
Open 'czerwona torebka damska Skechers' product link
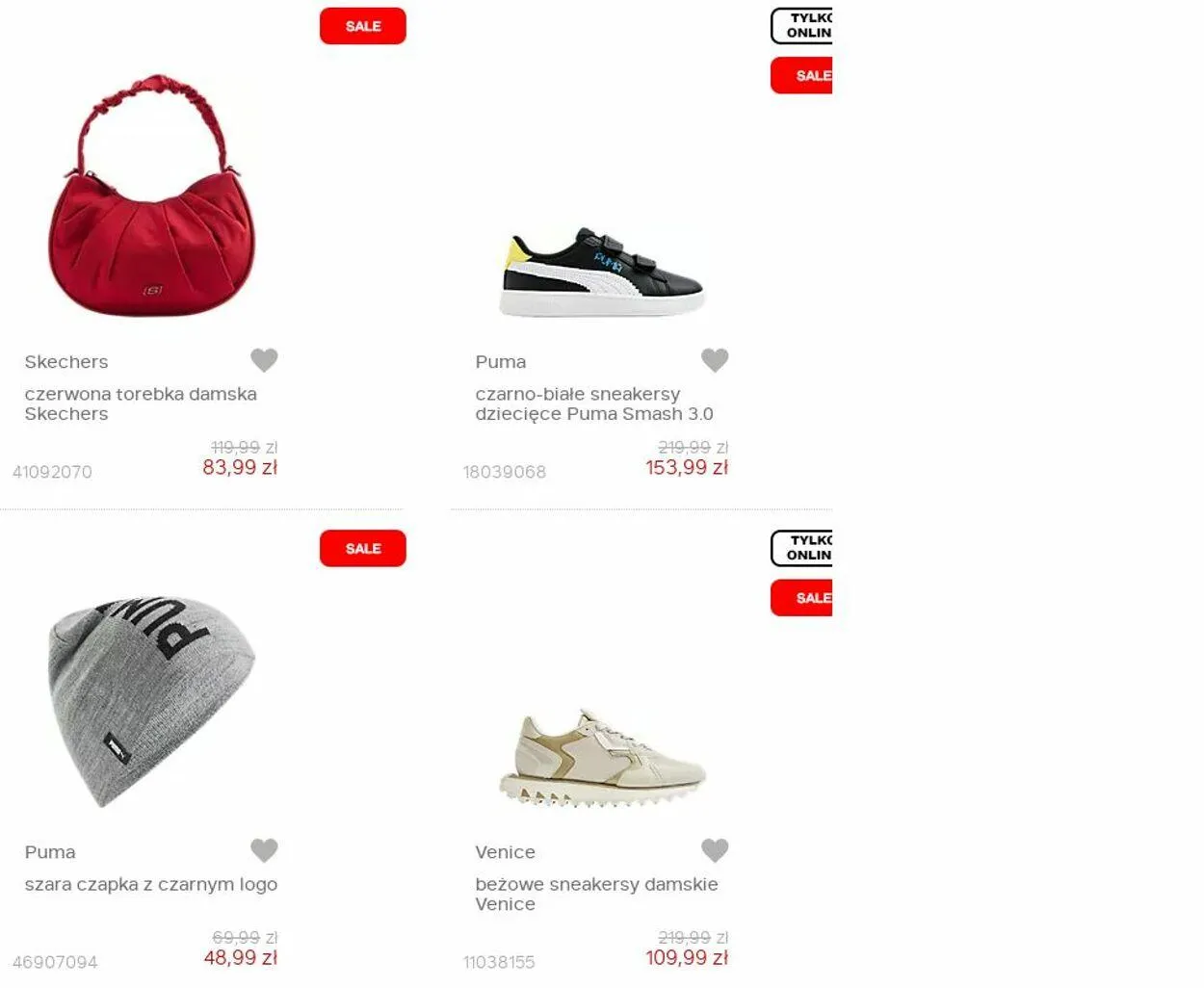[141, 403]
